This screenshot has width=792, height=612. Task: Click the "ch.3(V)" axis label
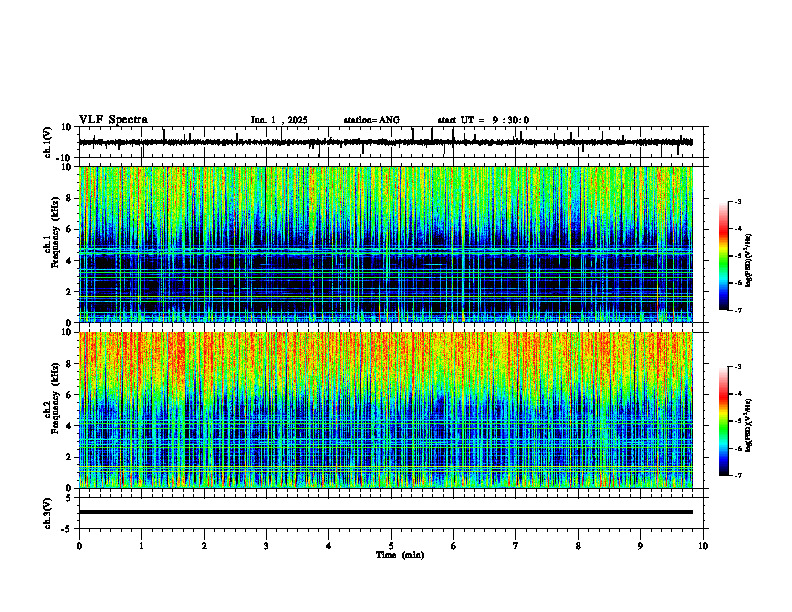coord(48,513)
